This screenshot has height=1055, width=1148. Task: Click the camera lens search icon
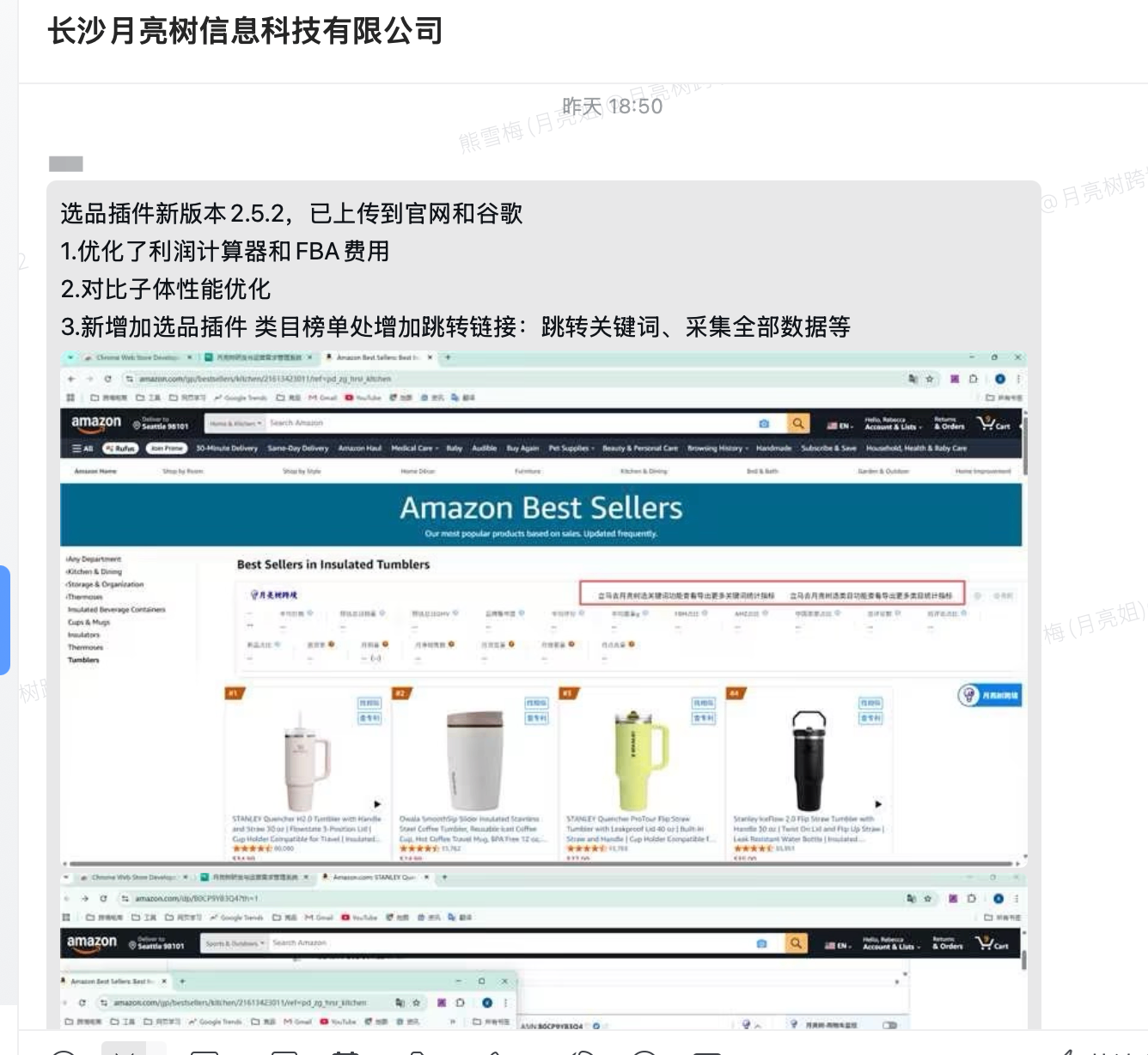click(764, 424)
